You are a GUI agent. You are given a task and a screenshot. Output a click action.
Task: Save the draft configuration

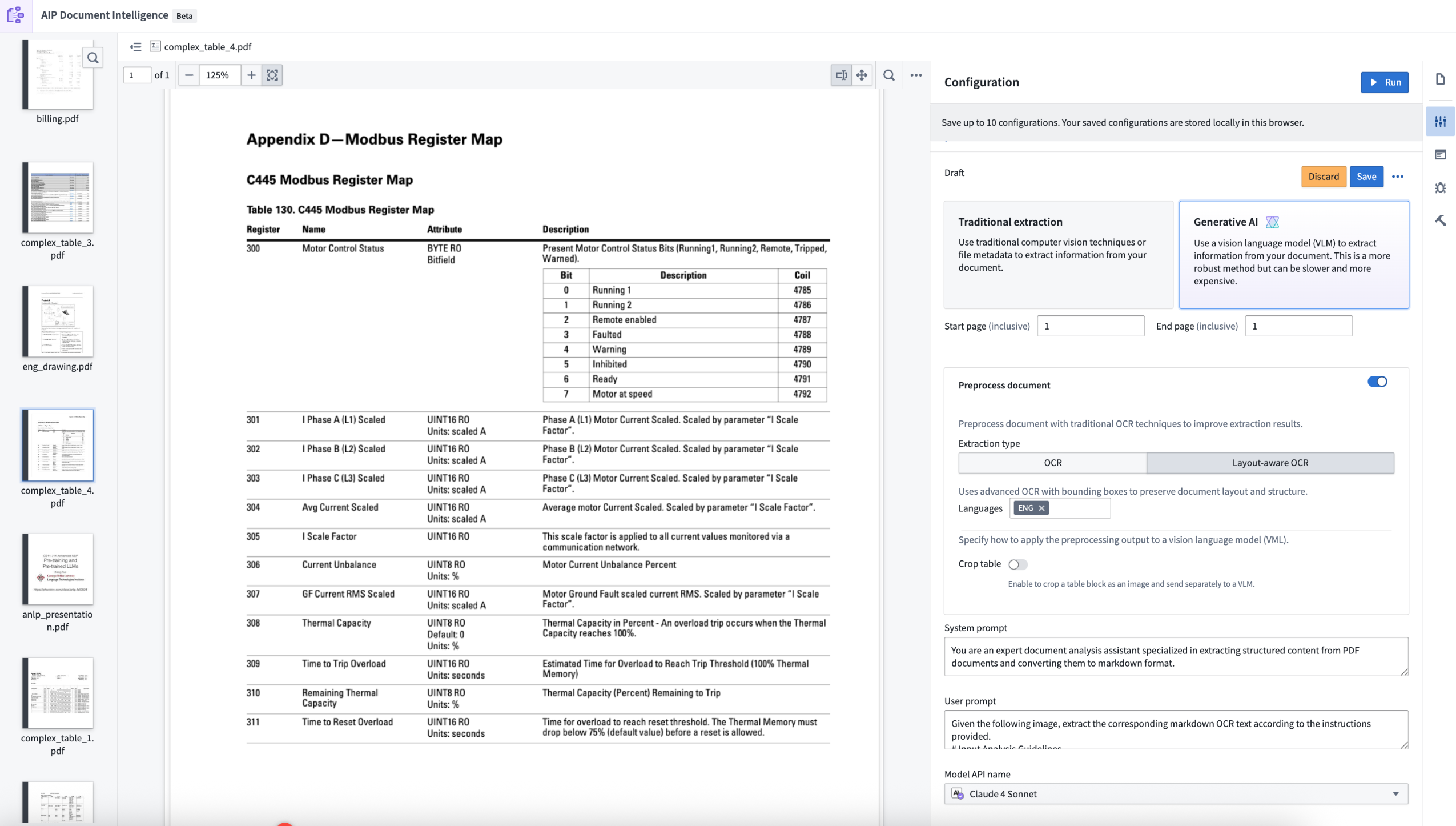coord(1366,177)
